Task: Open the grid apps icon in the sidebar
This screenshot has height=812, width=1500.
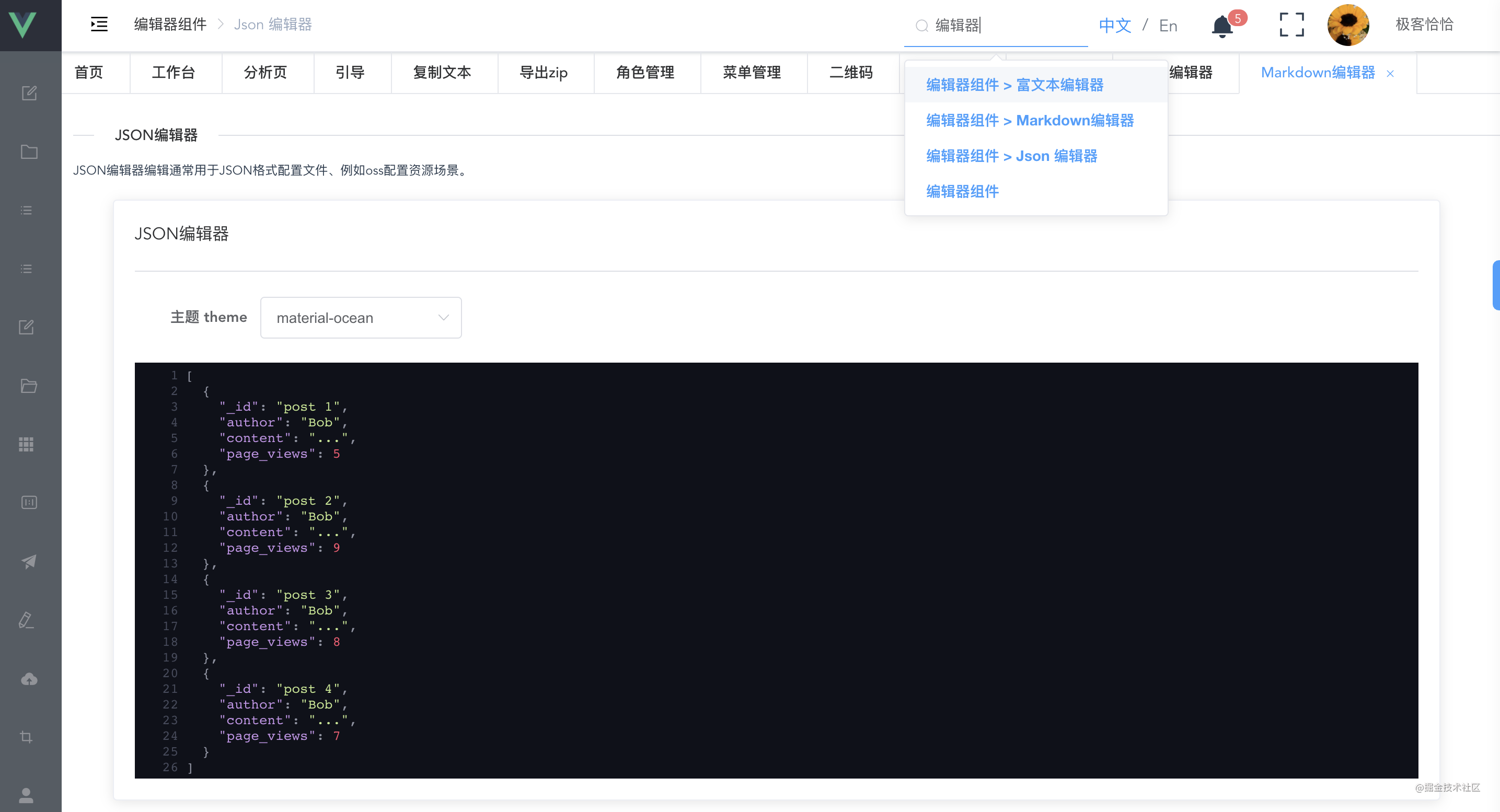Action: (x=26, y=444)
